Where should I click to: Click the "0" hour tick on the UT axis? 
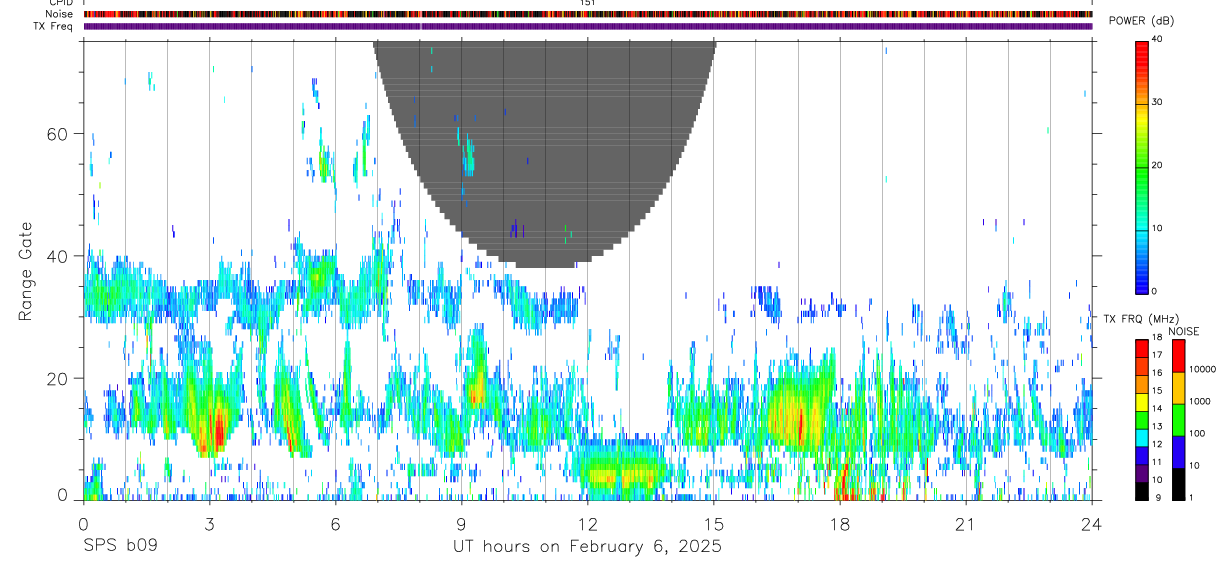84,524
